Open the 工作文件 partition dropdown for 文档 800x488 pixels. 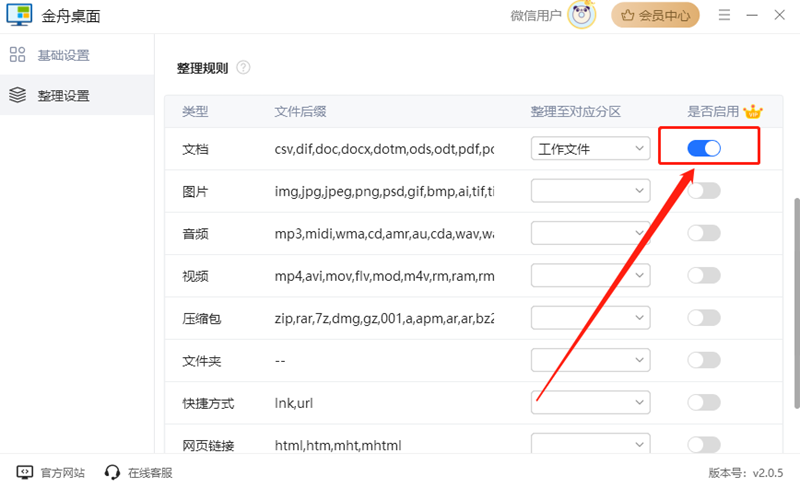pos(590,149)
